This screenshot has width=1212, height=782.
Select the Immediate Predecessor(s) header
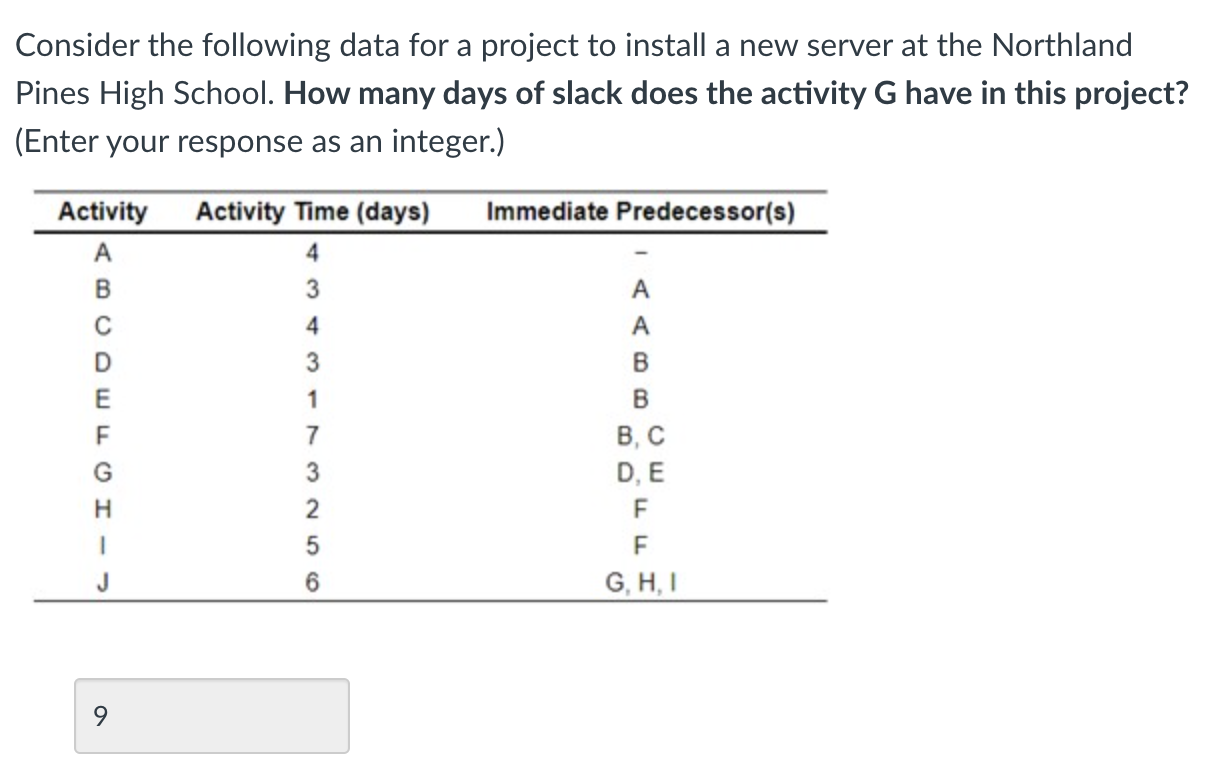point(640,211)
